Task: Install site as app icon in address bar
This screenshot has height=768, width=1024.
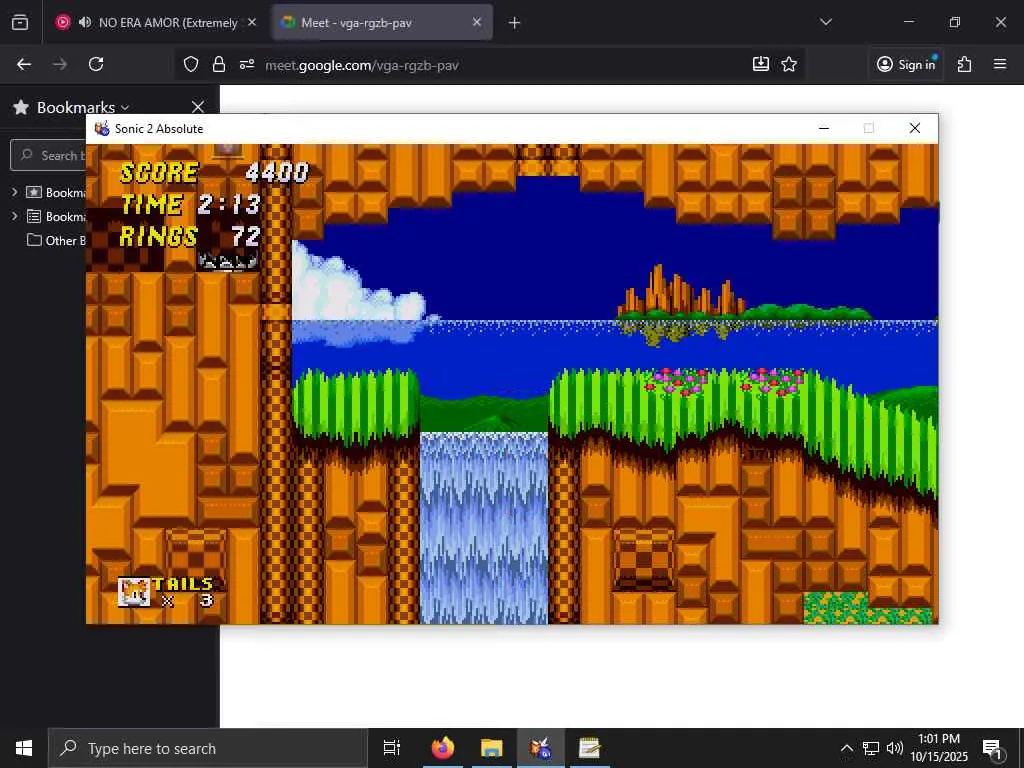Action: click(761, 64)
